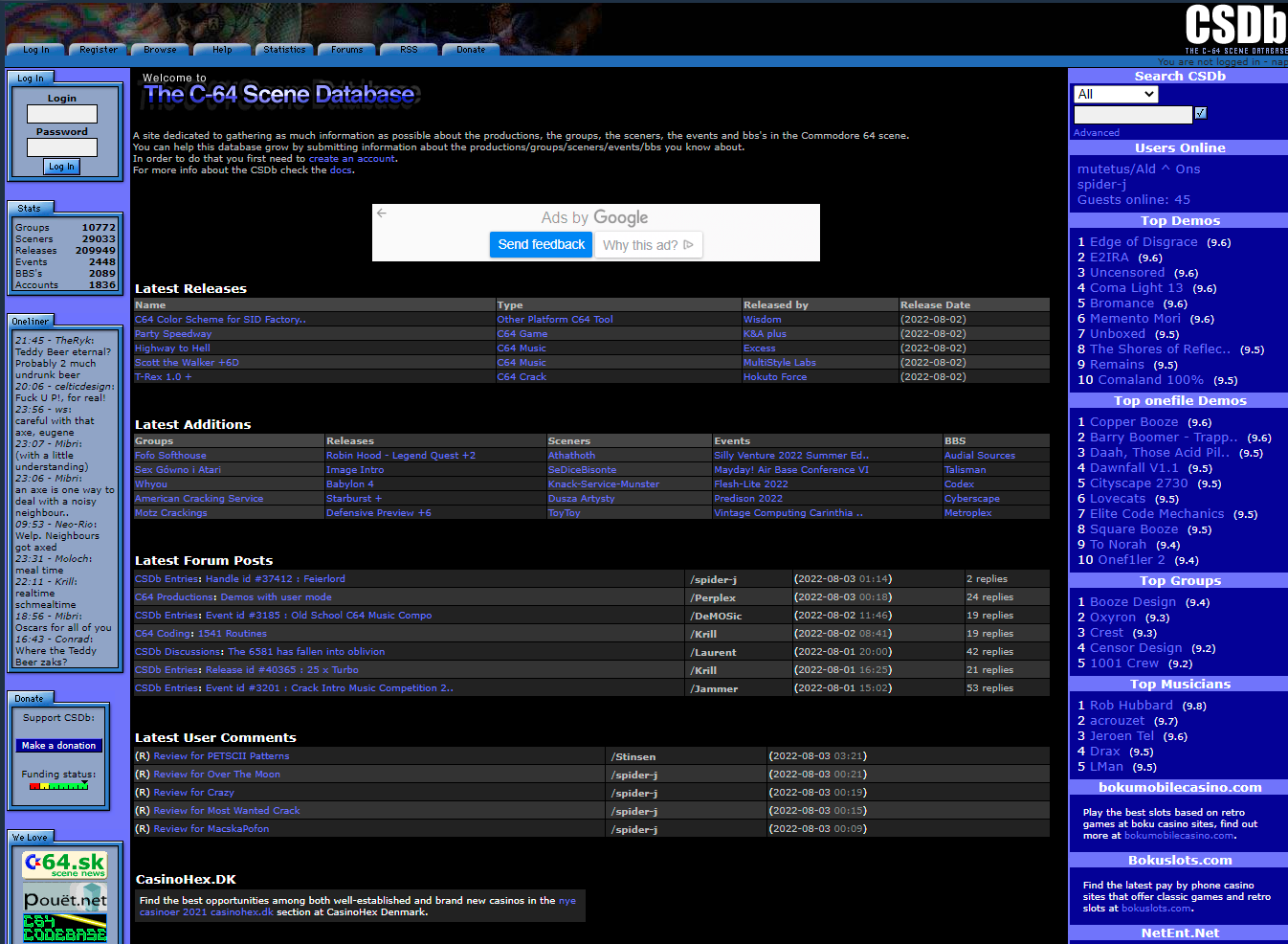Image resolution: width=1288 pixels, height=944 pixels.
Task: Click the MultiStyle Labs group link
Action: [780, 363]
